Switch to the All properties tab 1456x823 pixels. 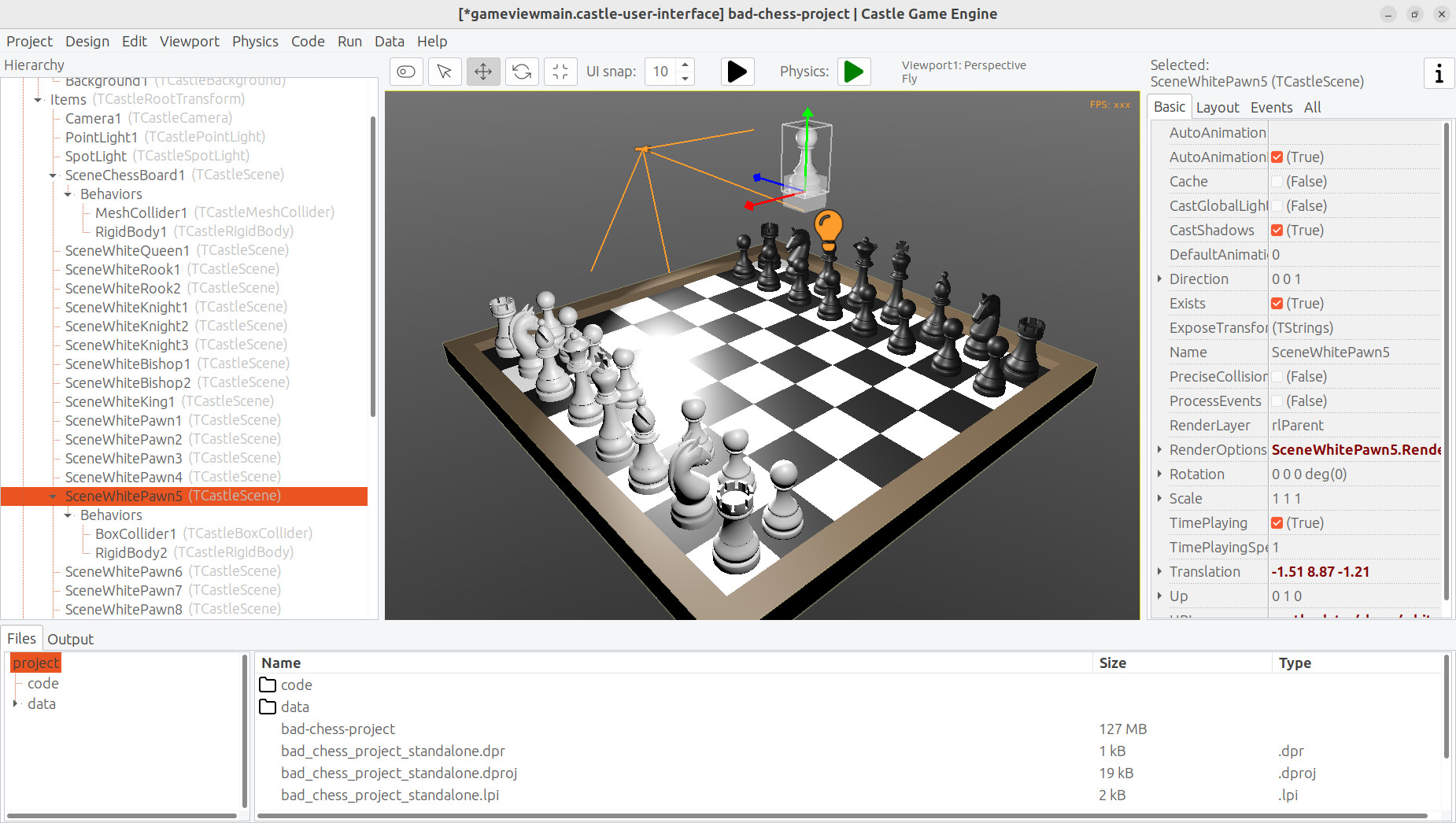(1312, 108)
